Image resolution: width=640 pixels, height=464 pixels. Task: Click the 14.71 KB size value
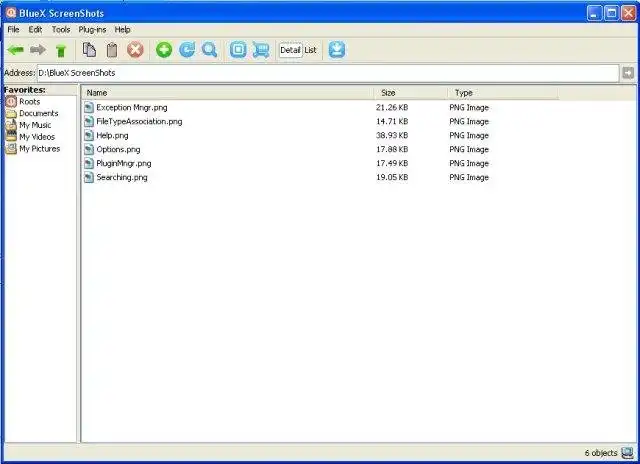tap(392, 122)
